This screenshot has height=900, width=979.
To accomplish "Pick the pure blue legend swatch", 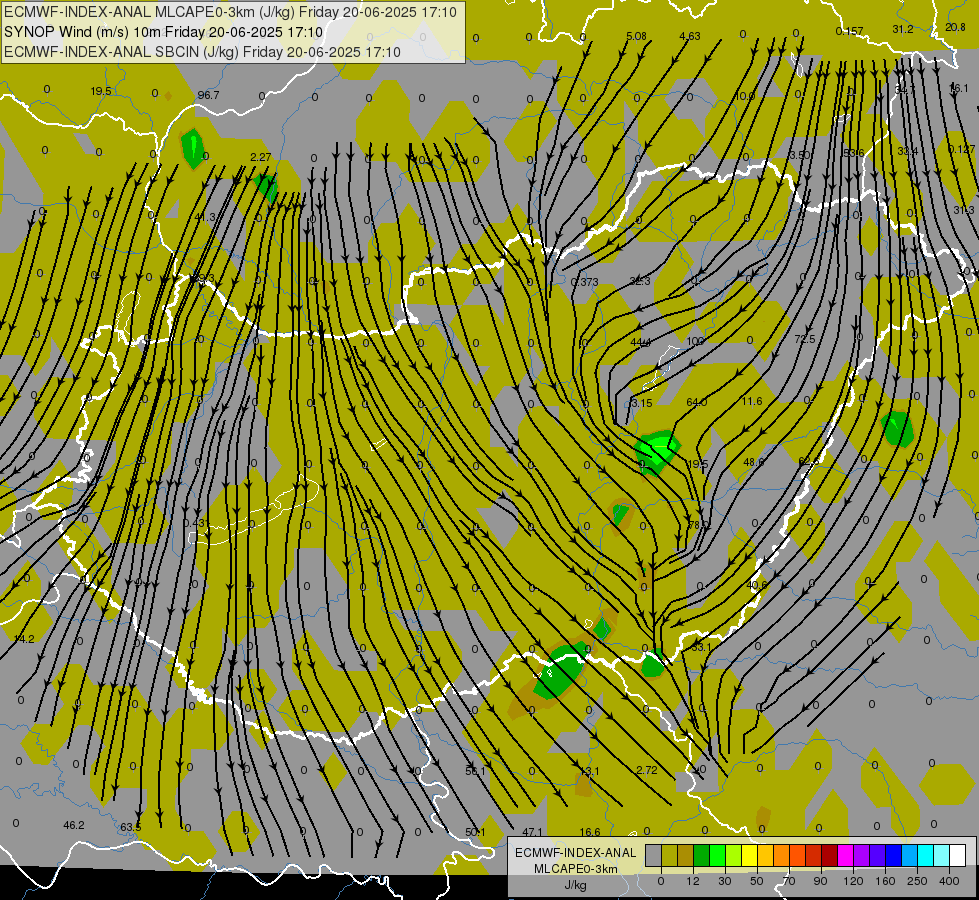I will tap(893, 855).
